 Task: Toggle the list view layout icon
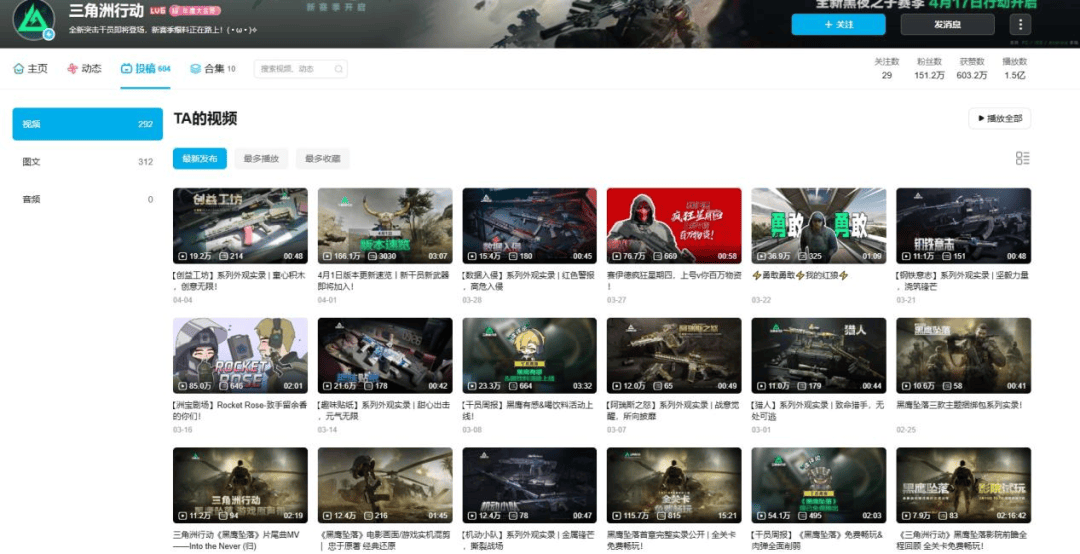coord(1023,158)
